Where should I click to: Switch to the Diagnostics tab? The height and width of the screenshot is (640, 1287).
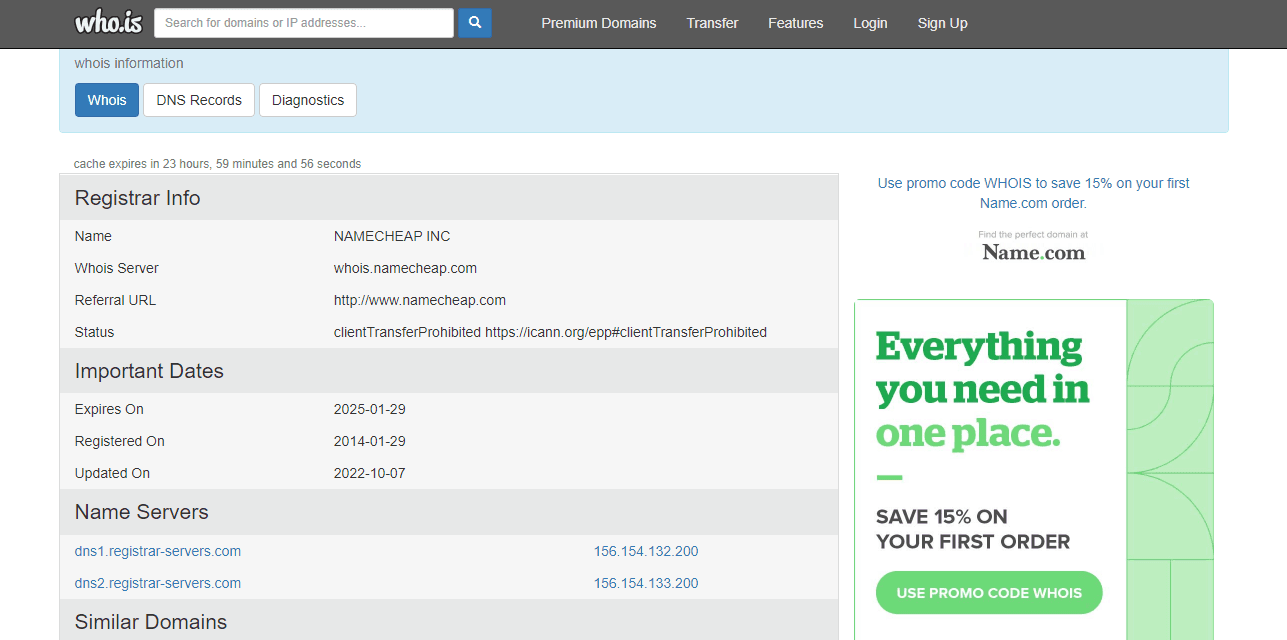[x=308, y=100]
